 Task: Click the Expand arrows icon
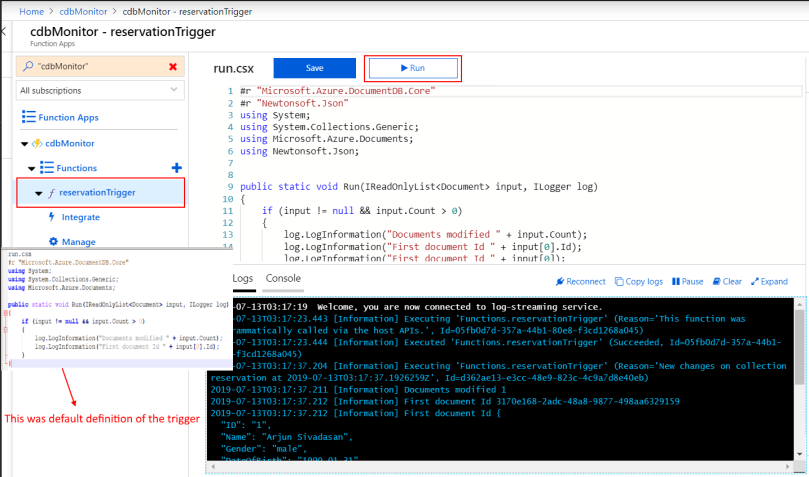(755, 282)
